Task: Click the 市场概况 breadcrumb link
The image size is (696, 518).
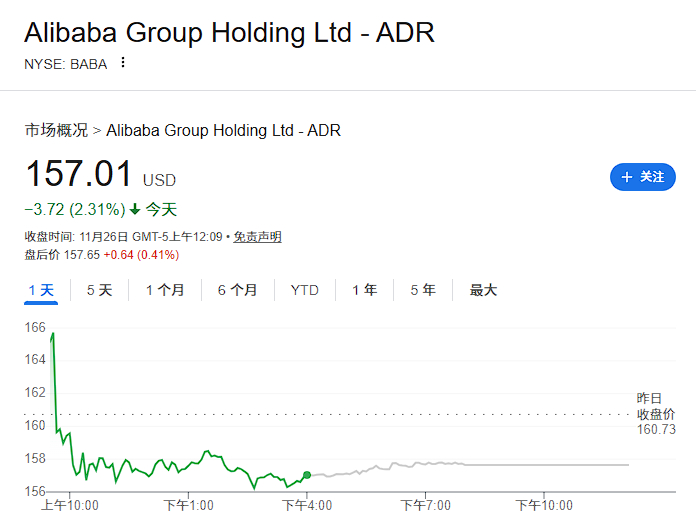Action: pyautogui.click(x=56, y=130)
